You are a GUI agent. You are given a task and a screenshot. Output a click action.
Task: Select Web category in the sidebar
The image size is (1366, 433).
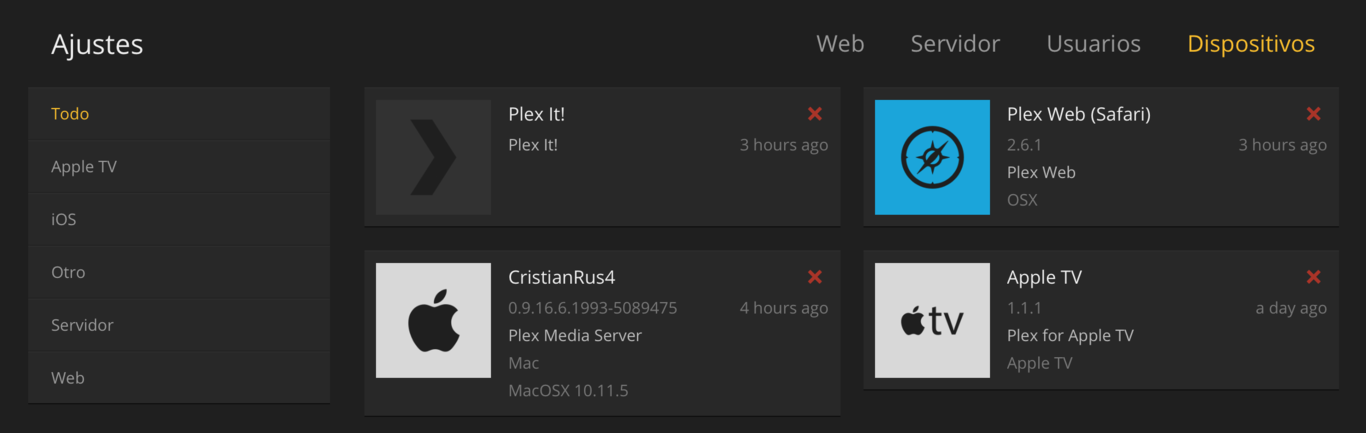point(179,378)
